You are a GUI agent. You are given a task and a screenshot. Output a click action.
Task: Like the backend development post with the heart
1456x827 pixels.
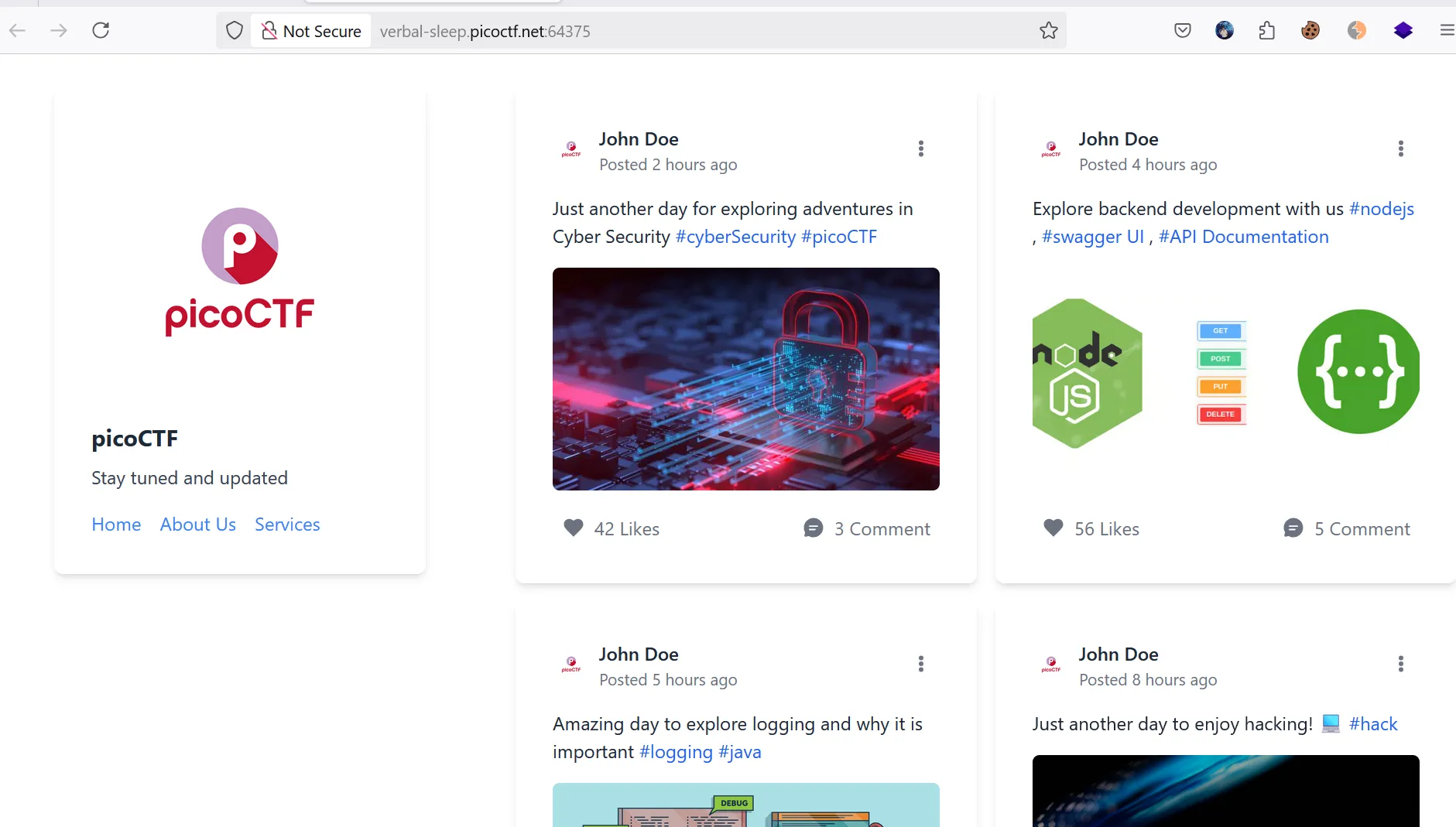coord(1053,528)
